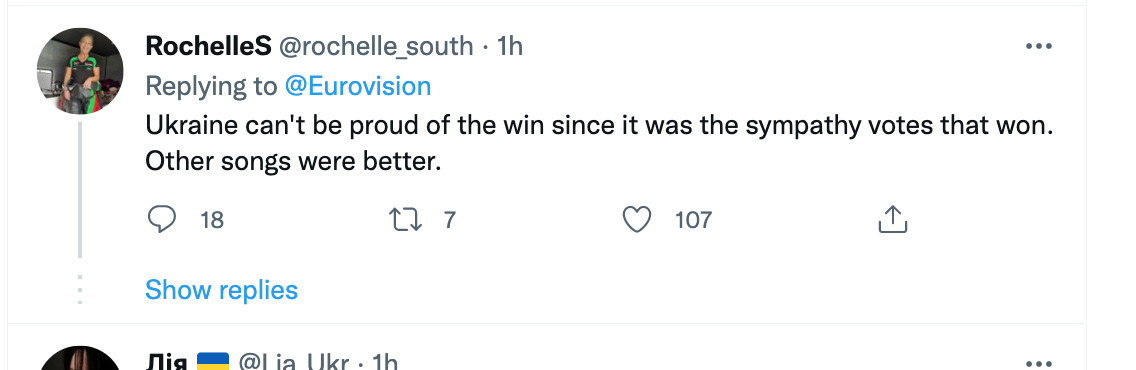The width and height of the screenshot is (1136, 370).
Task: Open the @Lia_Ukr handle
Action: tap(293, 361)
